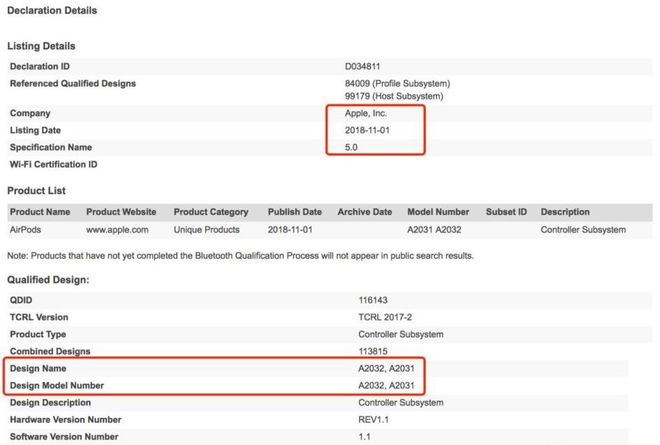660x445 pixels.
Task: Click the 99179 (Host Subsystem) entry
Action: coord(394,96)
